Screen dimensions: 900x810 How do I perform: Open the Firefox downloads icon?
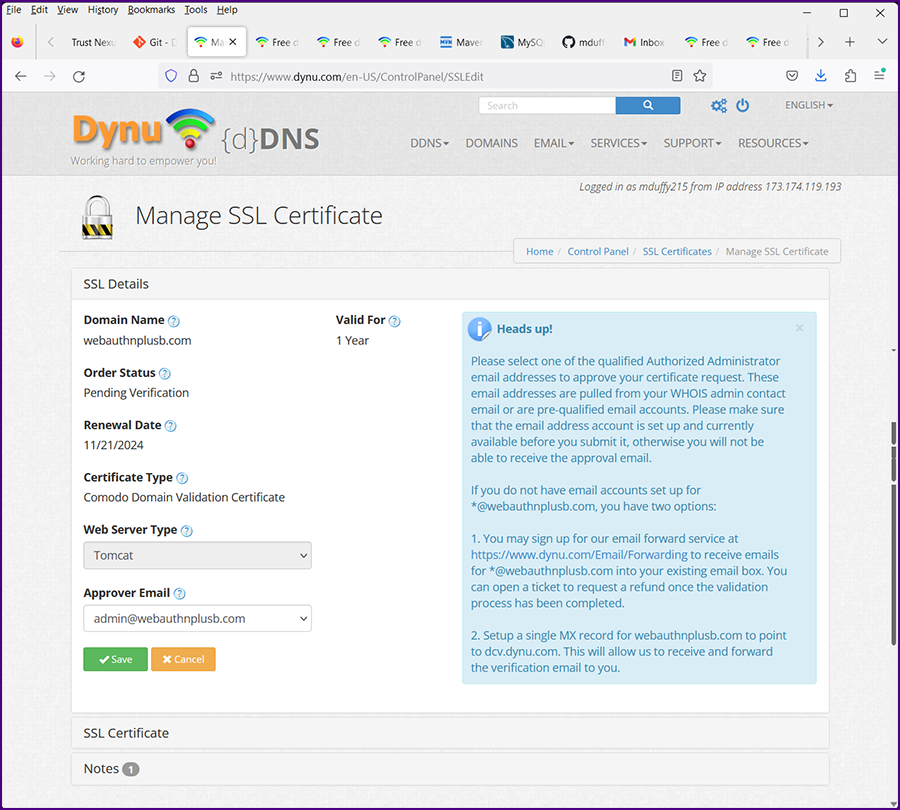coord(821,76)
